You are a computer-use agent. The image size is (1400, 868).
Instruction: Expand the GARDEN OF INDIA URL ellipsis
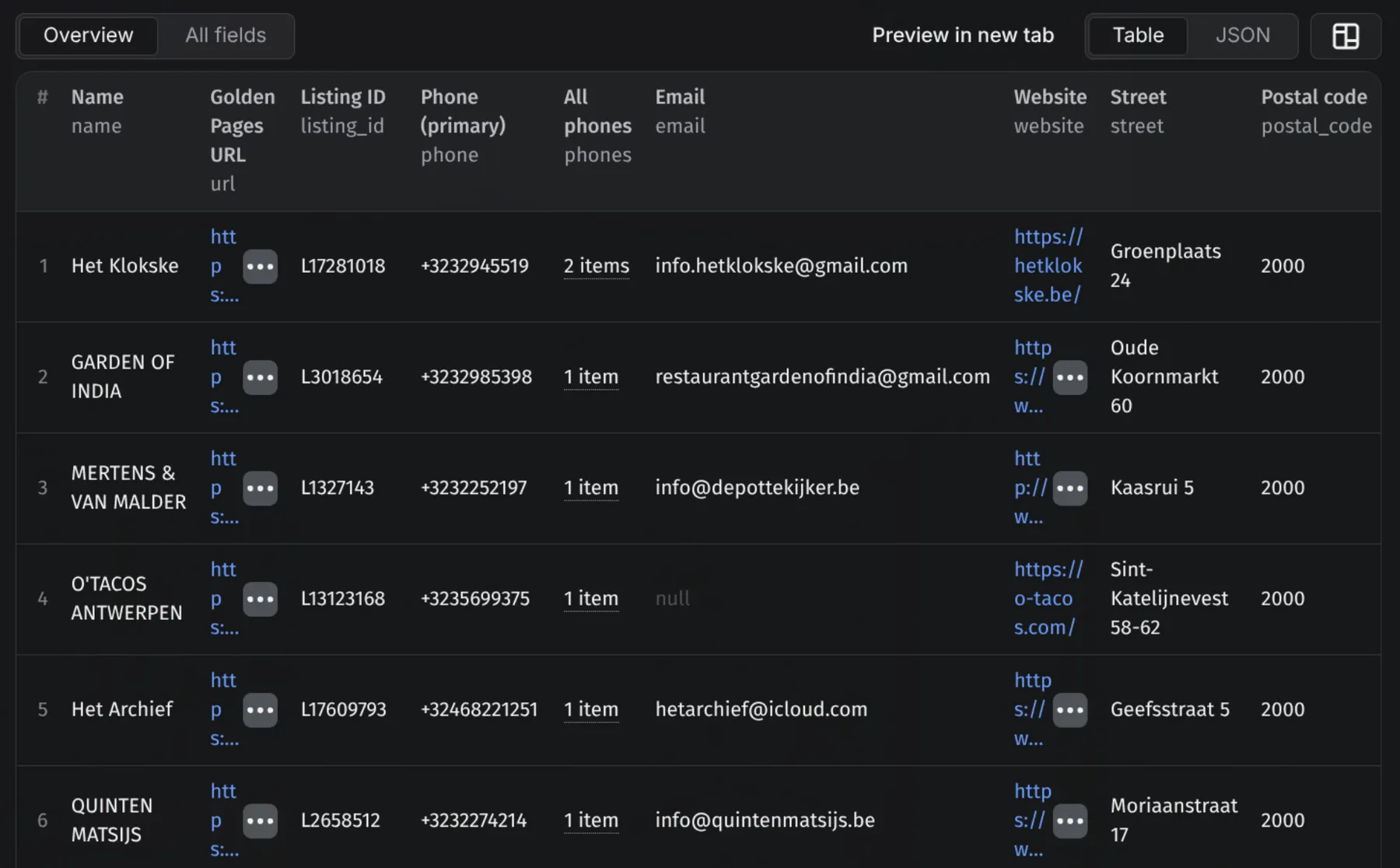[260, 377]
